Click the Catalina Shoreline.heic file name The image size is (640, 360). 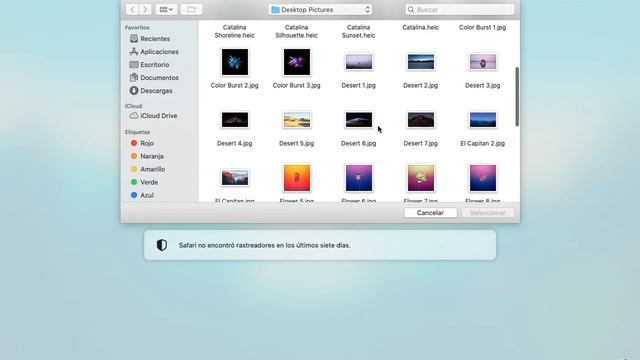click(x=235, y=31)
